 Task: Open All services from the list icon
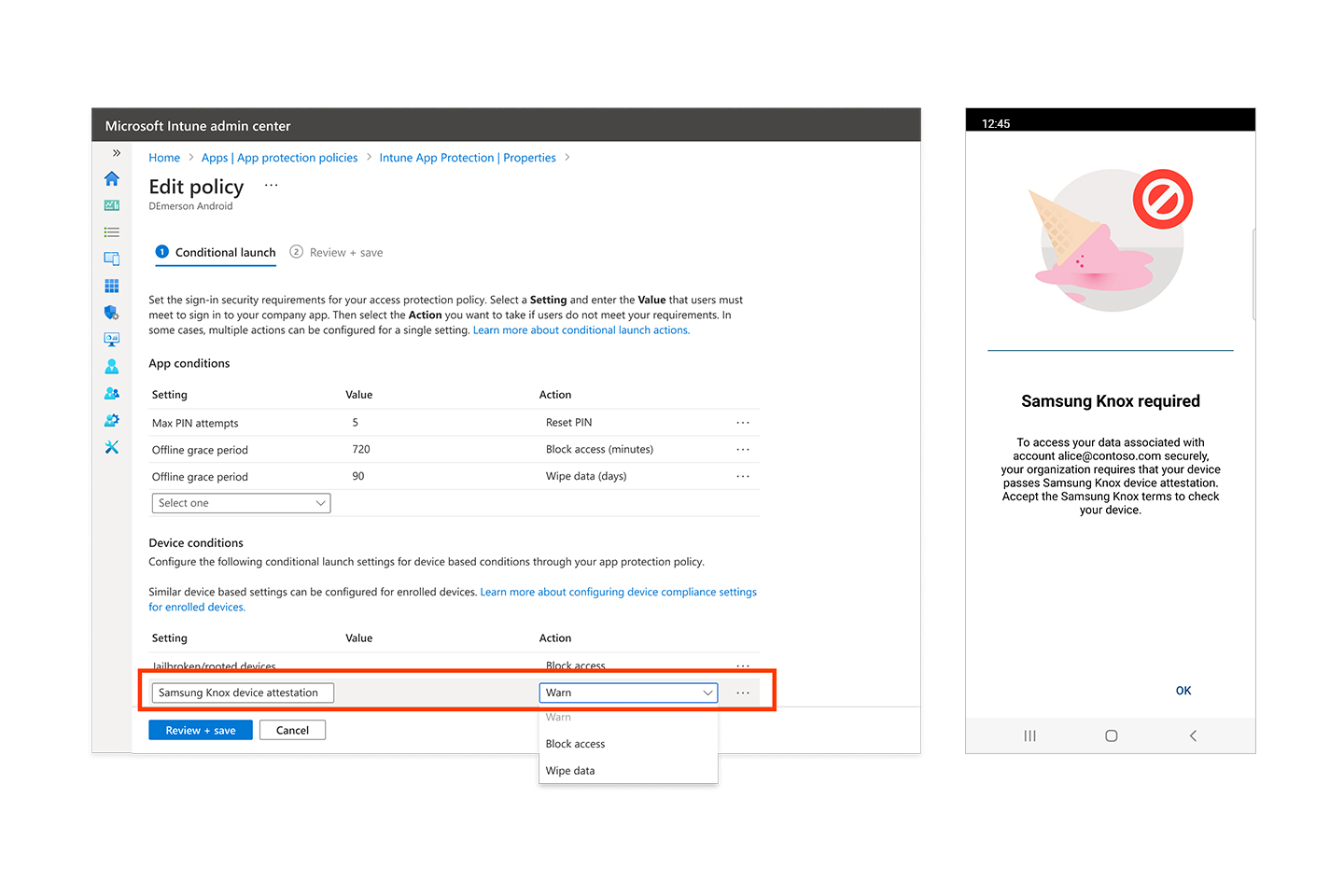112,231
